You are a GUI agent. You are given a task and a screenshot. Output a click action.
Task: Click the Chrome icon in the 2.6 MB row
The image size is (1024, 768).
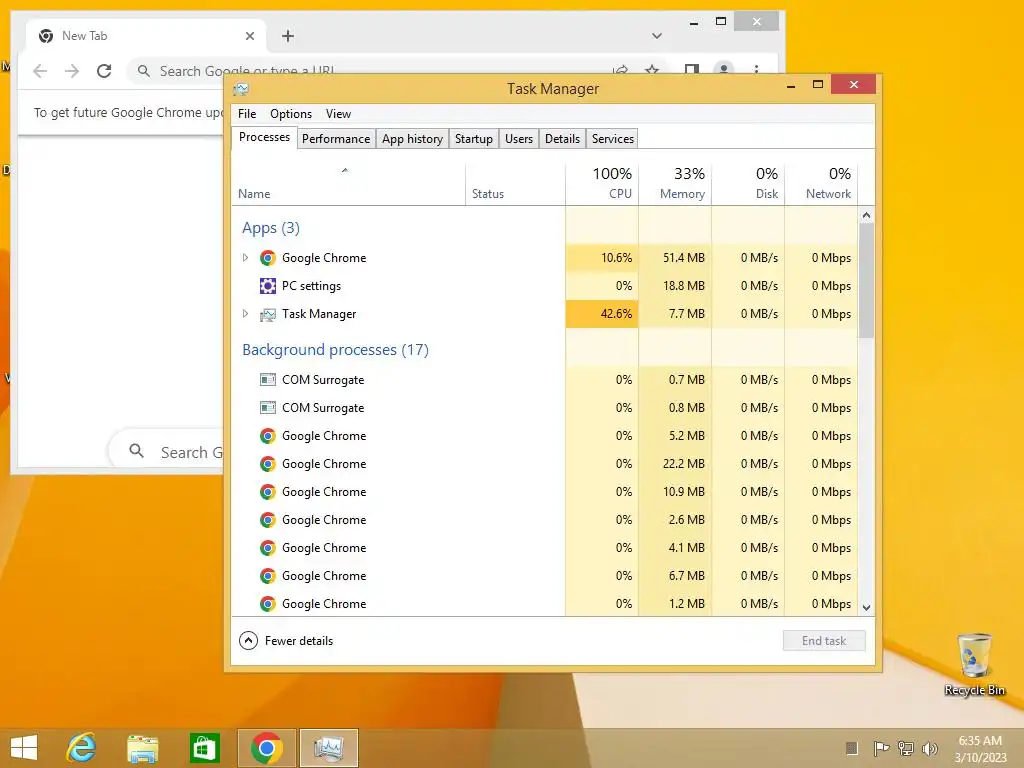[267, 520]
